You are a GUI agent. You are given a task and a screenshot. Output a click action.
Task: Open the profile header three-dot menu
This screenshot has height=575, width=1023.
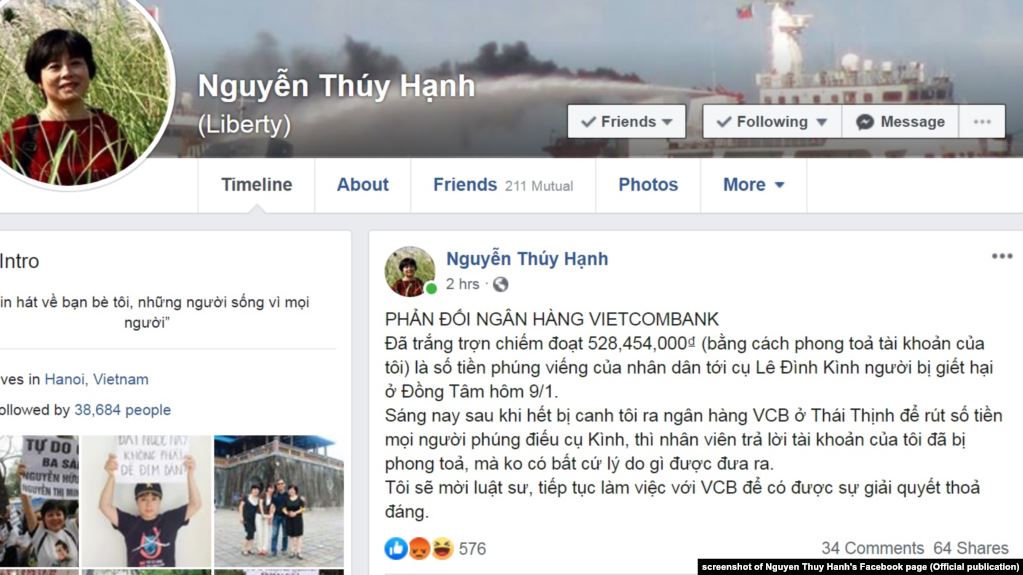[982, 121]
